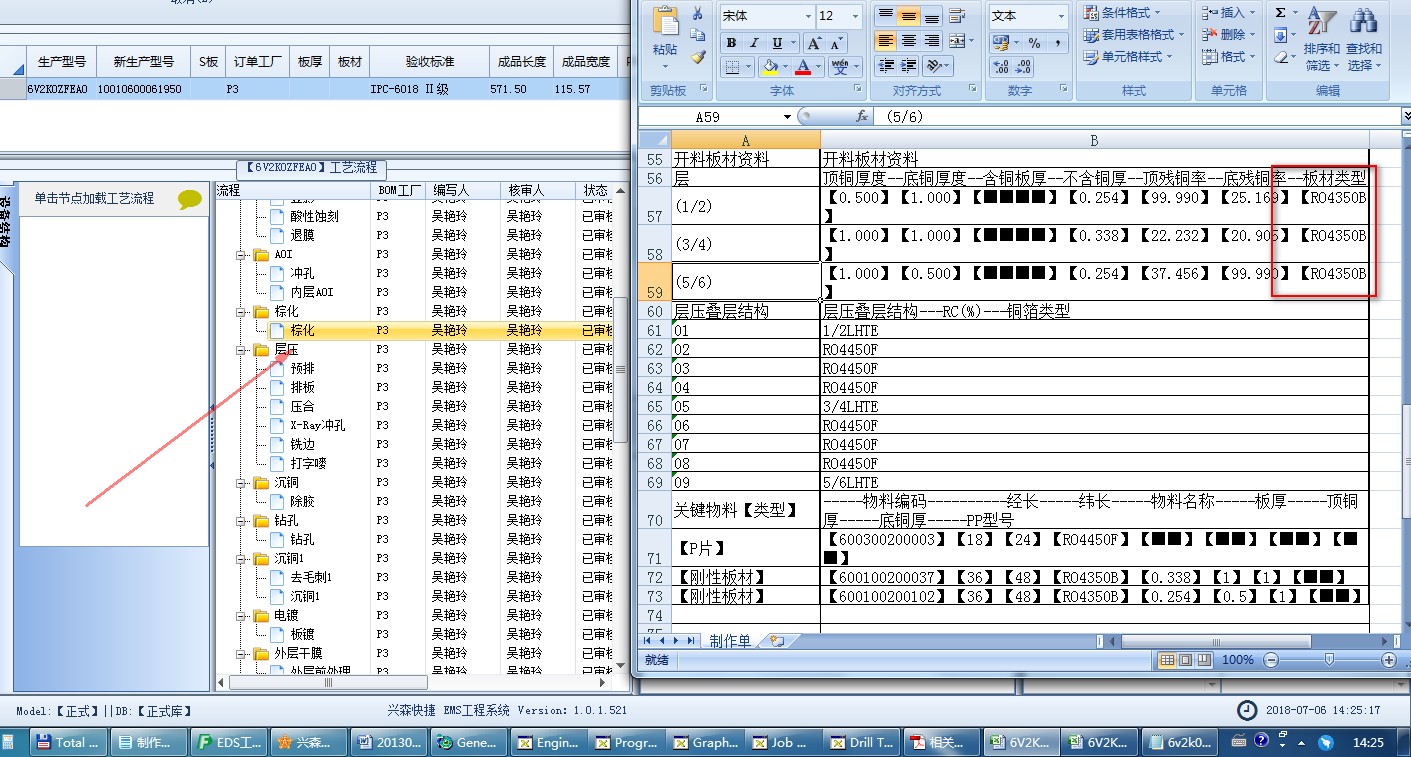Image resolution: width=1411 pixels, height=757 pixels.
Task: Open Conditional Formatting (条件格式) menu
Action: coord(1123,13)
